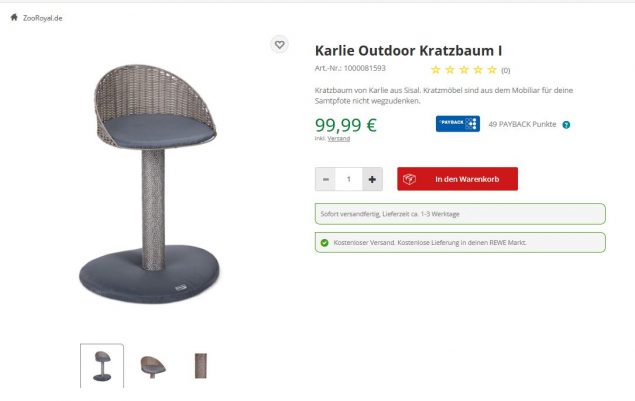Open the ZooRoyal.de breadcrumb link
The image size is (635, 401).
(x=43, y=18)
